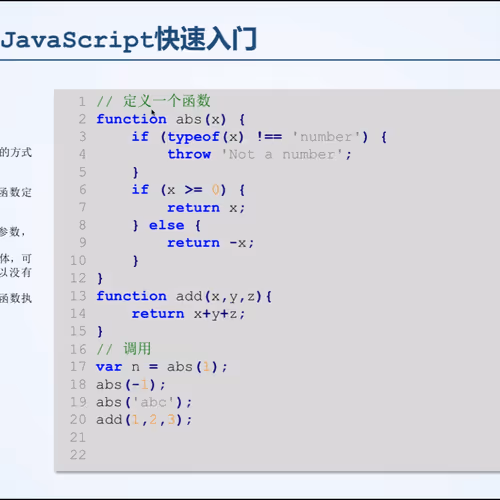Click the return -x; statement
Image resolution: width=500 pixels, height=500 pixels.
pyautogui.click(x=210, y=243)
